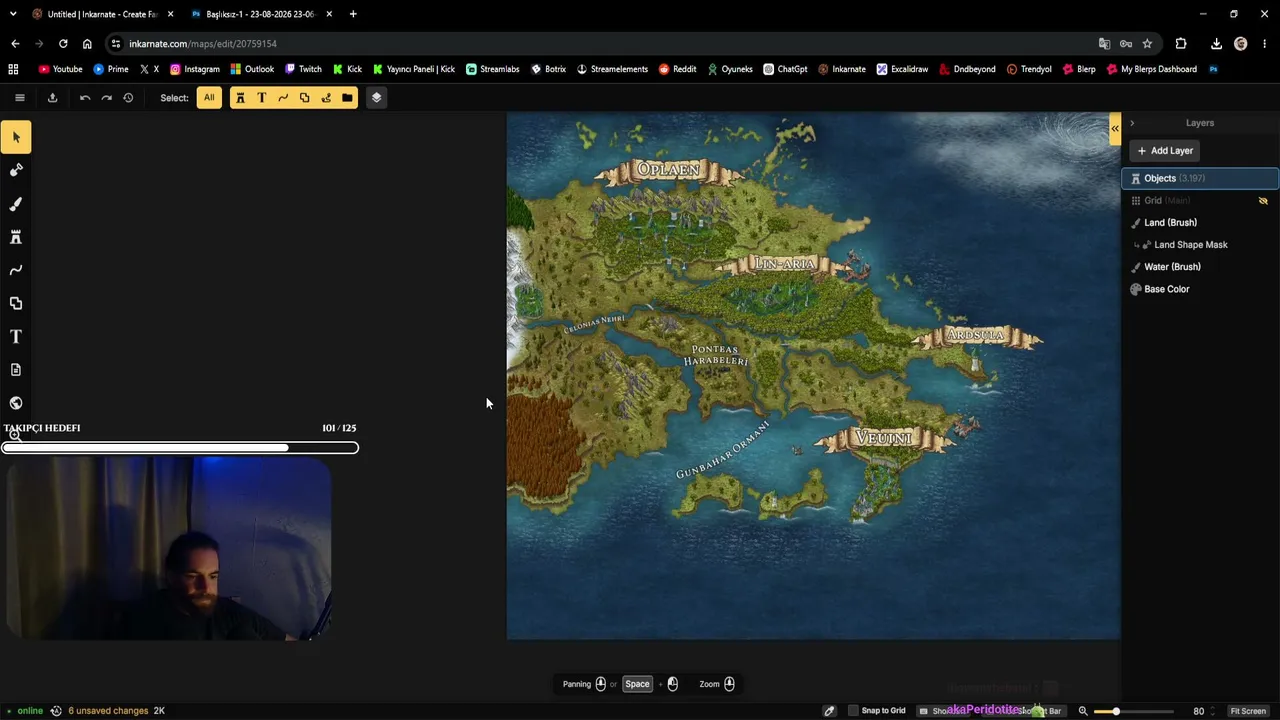Pick the Stamp tower tool
The width and height of the screenshot is (1280, 720).
16,237
